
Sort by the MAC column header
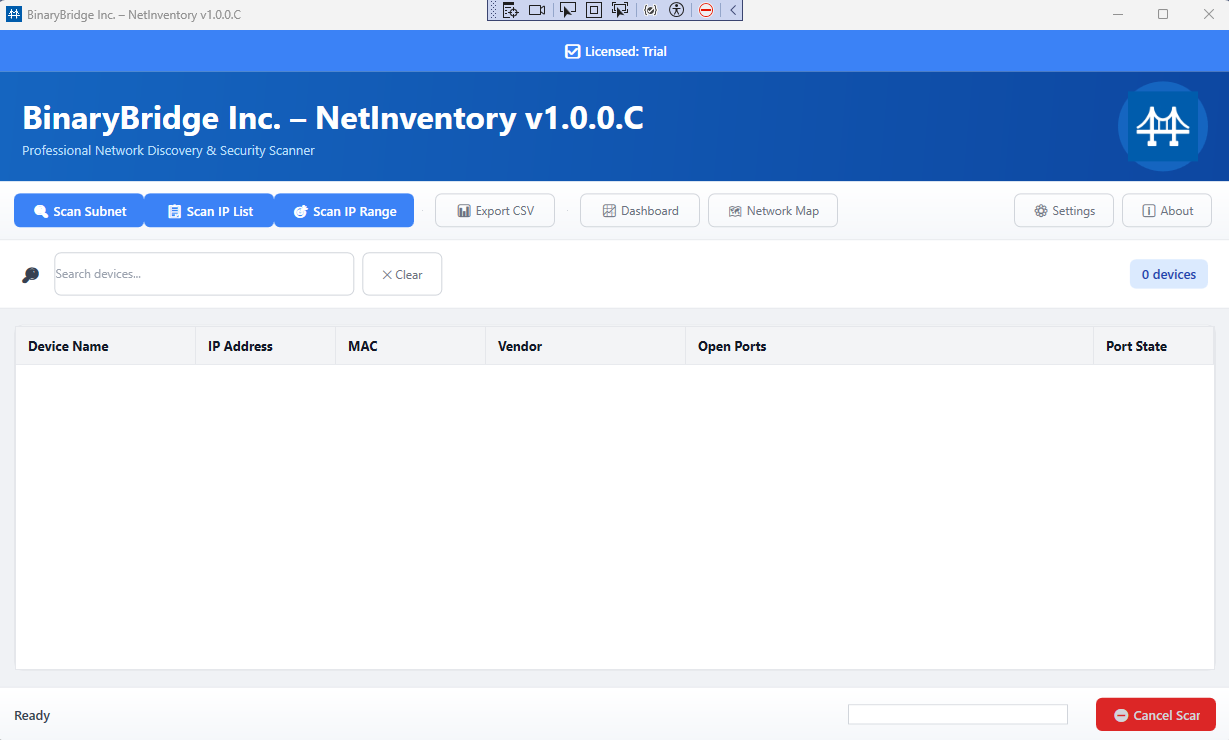(410, 346)
